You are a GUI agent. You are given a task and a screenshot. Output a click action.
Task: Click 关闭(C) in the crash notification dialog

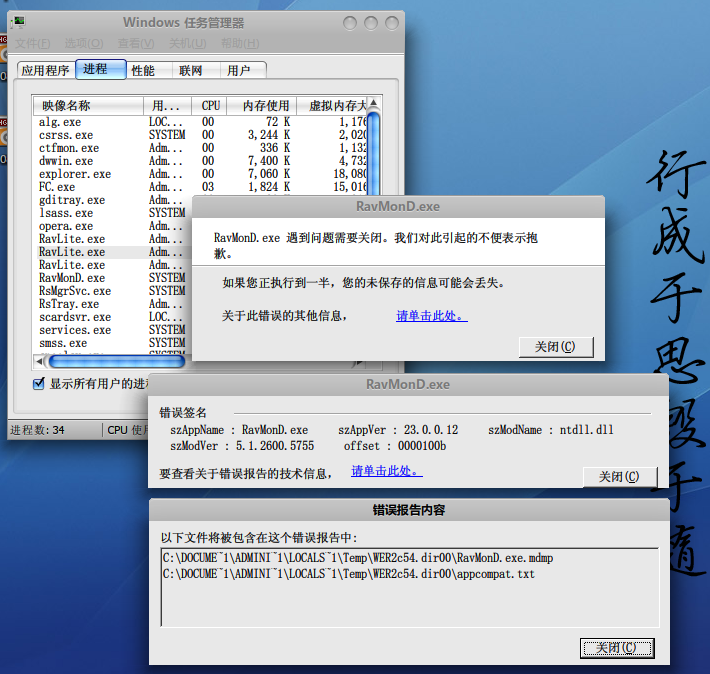click(x=556, y=347)
